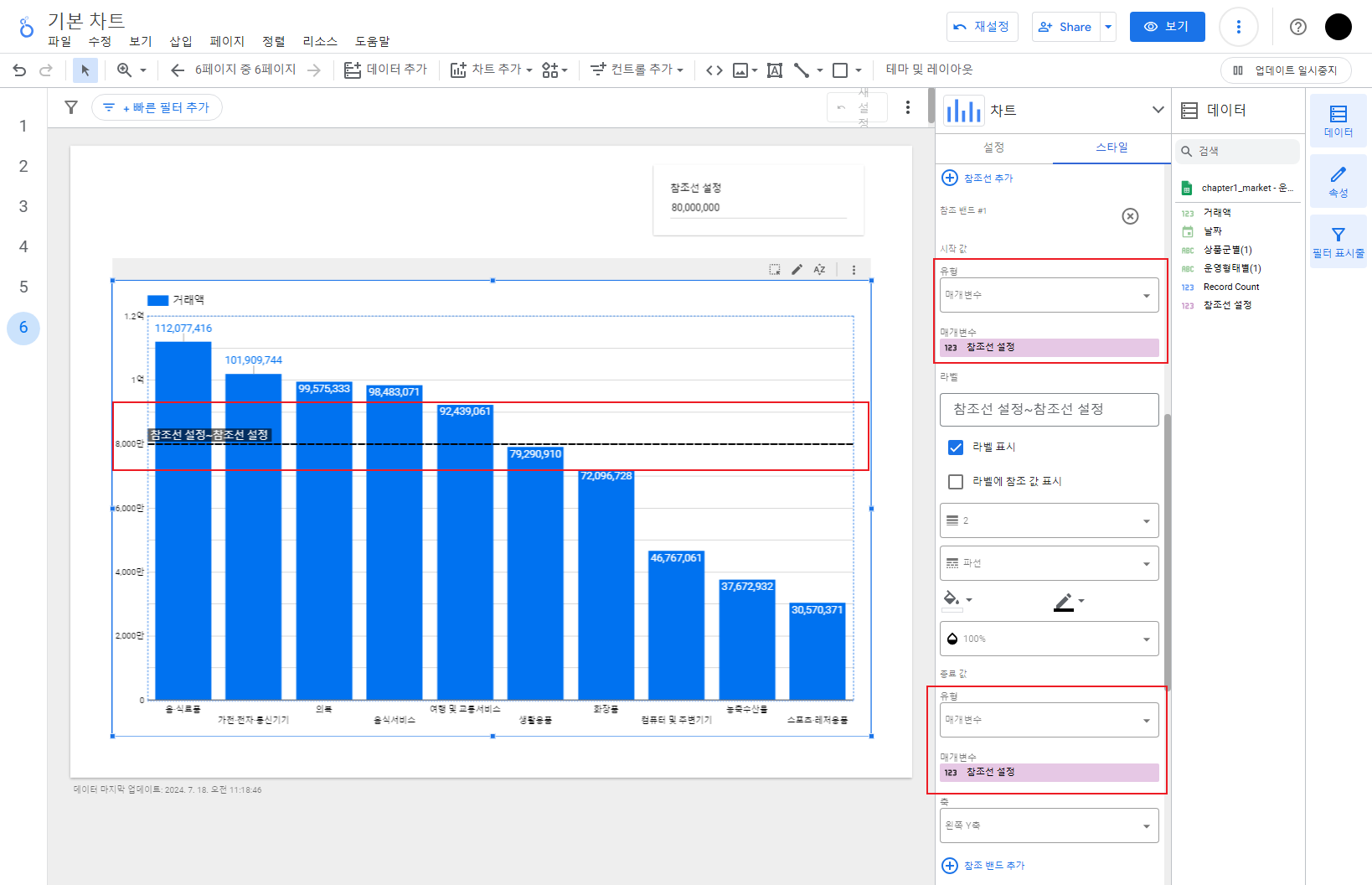Uncheck the 라벨 표시 checkbox
The height and width of the screenshot is (885, 1372).
(x=955, y=448)
